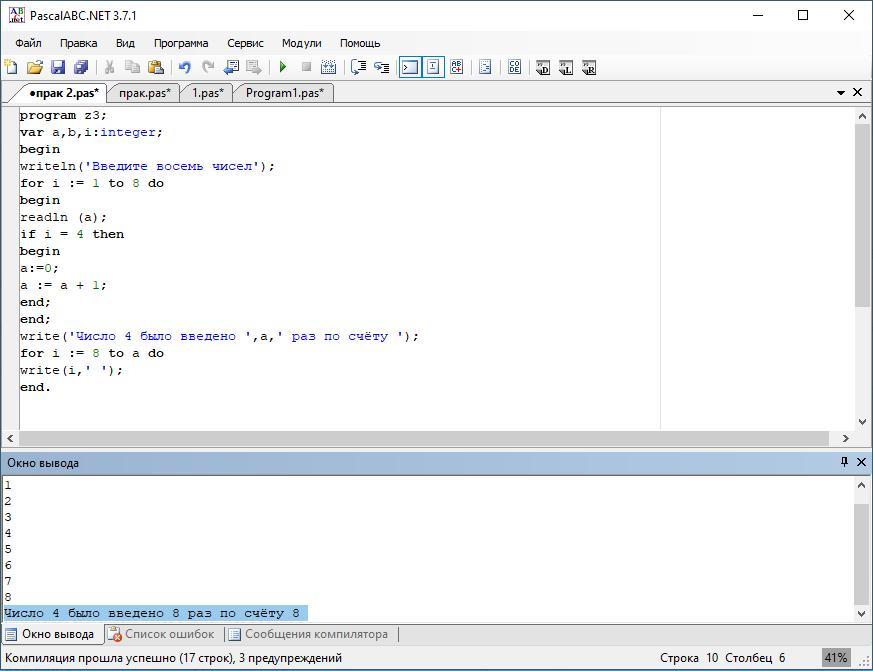Viewport: 873px width, 671px height.
Task: Switch to the Program1.pas* tab
Action: pyautogui.click(x=284, y=92)
